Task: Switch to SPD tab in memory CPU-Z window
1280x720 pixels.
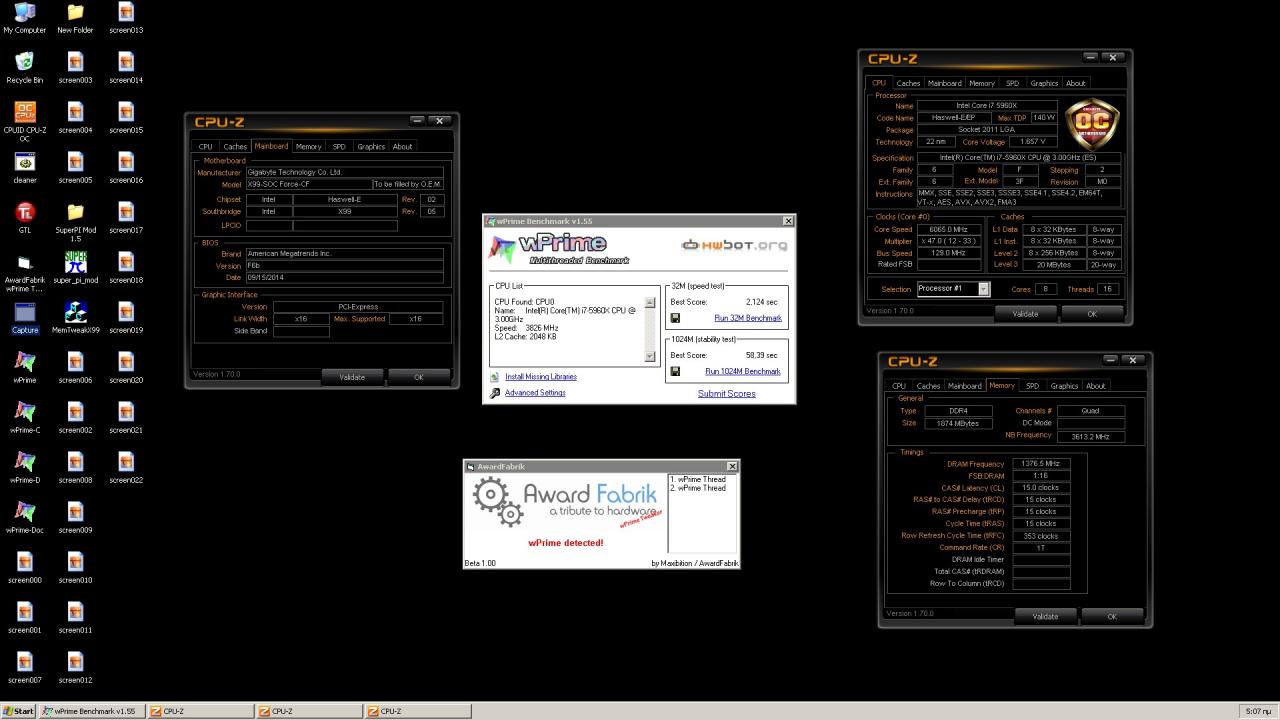Action: pyautogui.click(x=1032, y=386)
